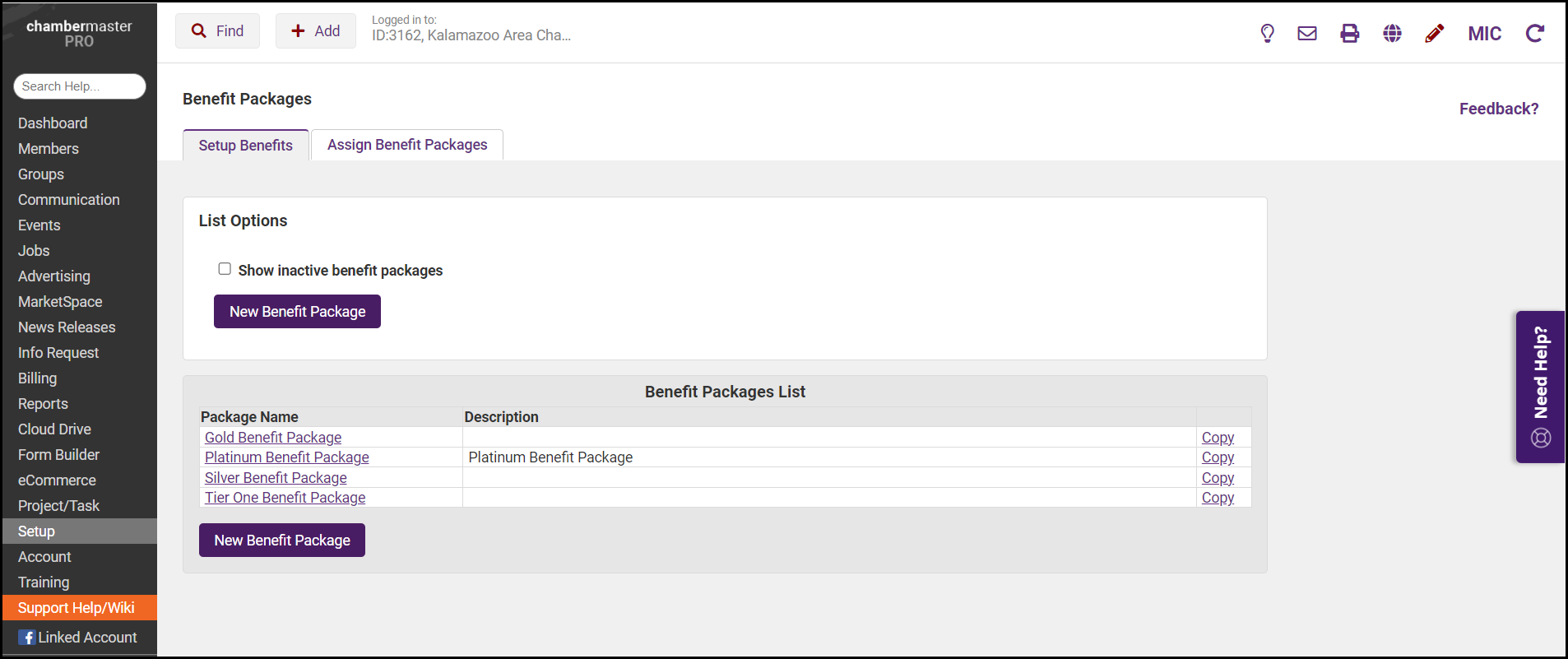The image size is (1568, 659).
Task: Copy the Silver Benefit Package
Action: 1218,478
